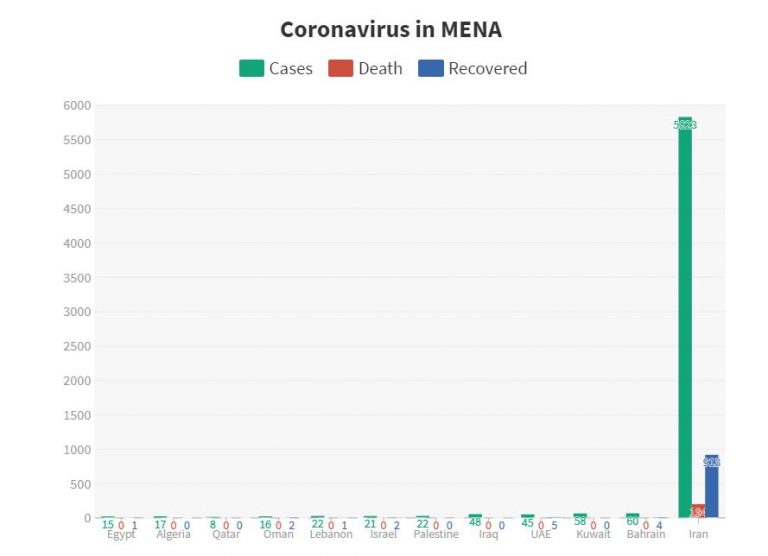Click the Palestine axis label
768x556 pixels.
click(436, 534)
